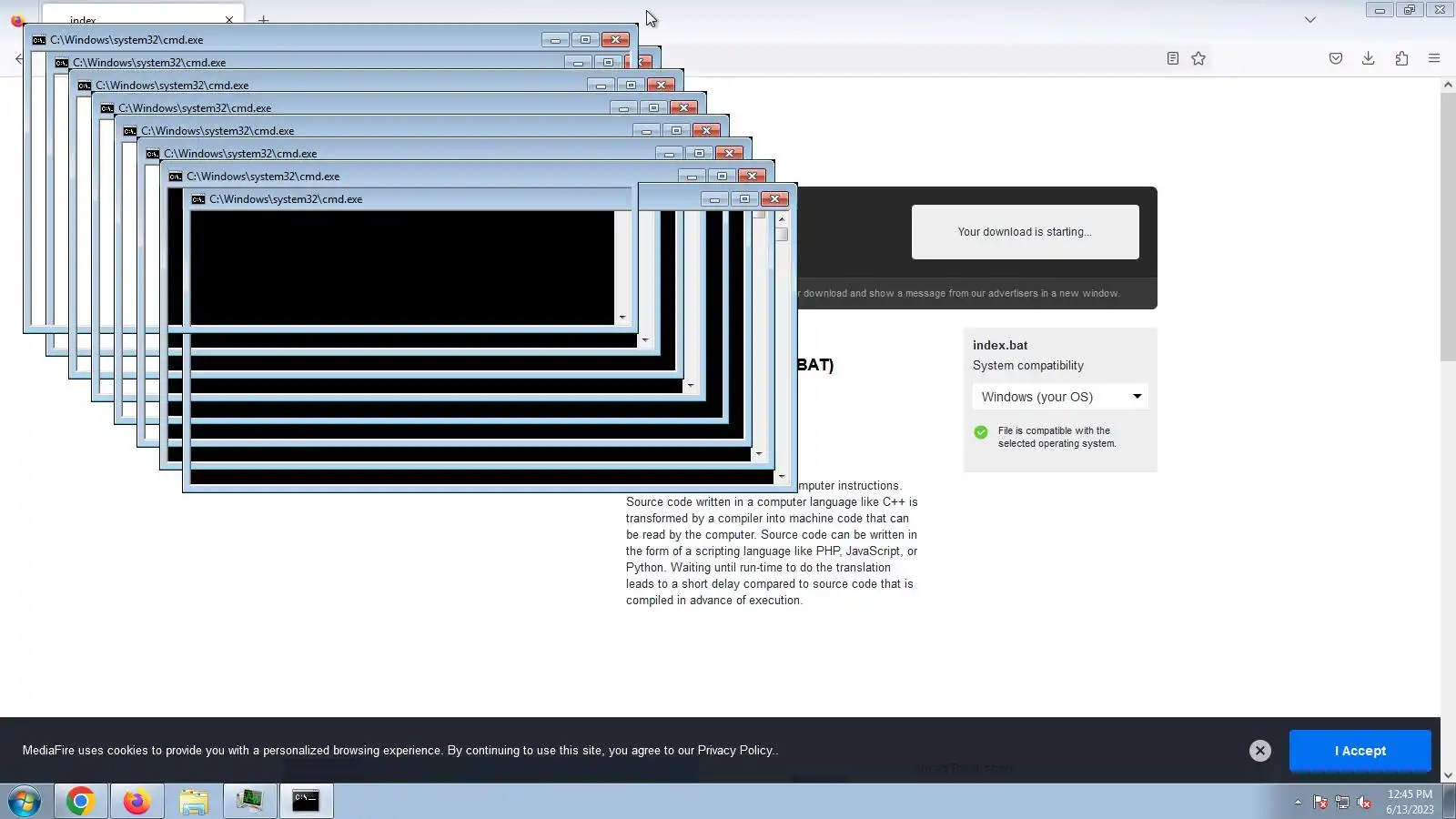Show hidden system tray icons arrow
This screenshot has height=819, width=1456.
1298,802
